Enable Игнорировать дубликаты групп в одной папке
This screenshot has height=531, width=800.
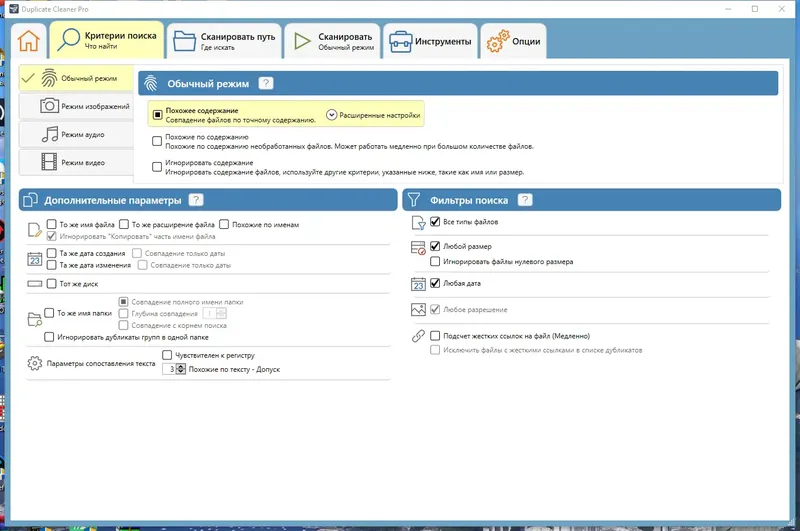pos(49,337)
